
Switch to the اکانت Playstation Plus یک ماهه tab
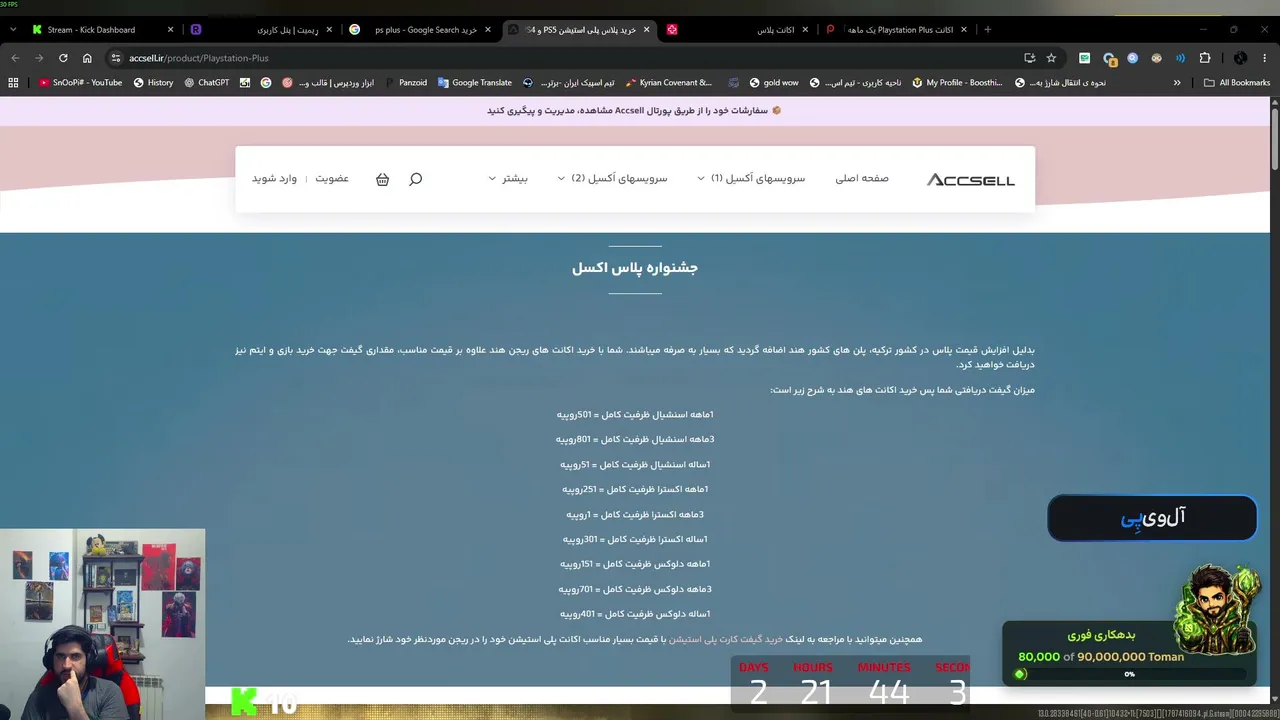pos(896,30)
